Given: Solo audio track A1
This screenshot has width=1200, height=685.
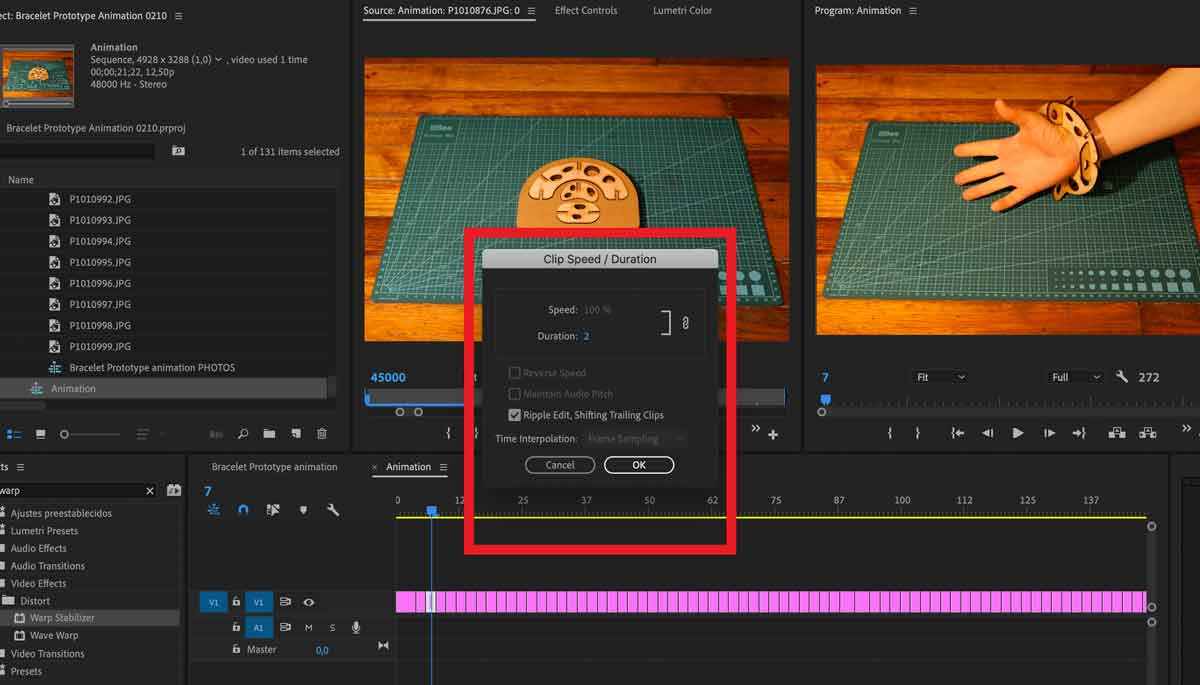Looking at the screenshot, I should click(333, 627).
